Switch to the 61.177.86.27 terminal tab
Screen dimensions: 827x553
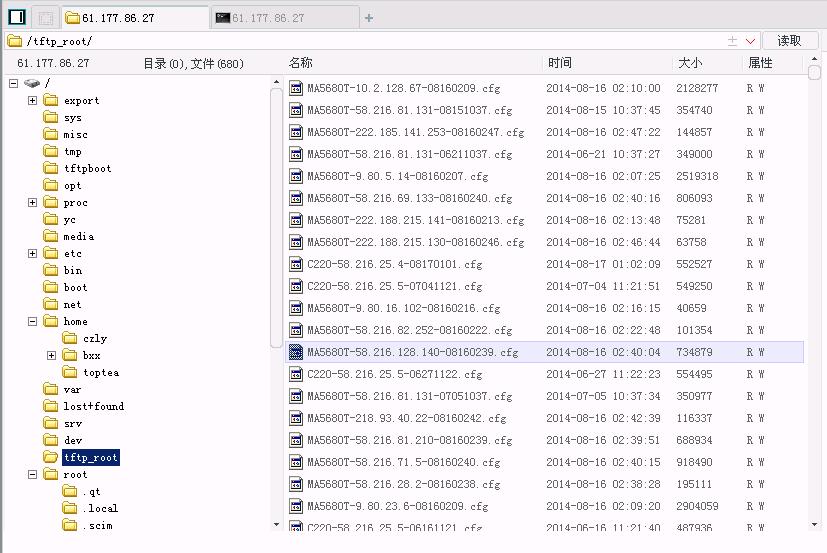(285, 18)
